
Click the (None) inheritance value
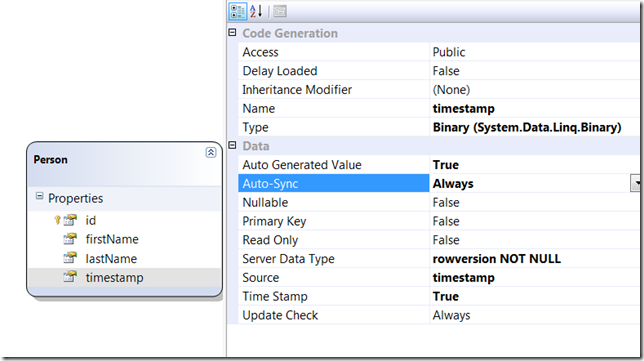tap(451, 90)
